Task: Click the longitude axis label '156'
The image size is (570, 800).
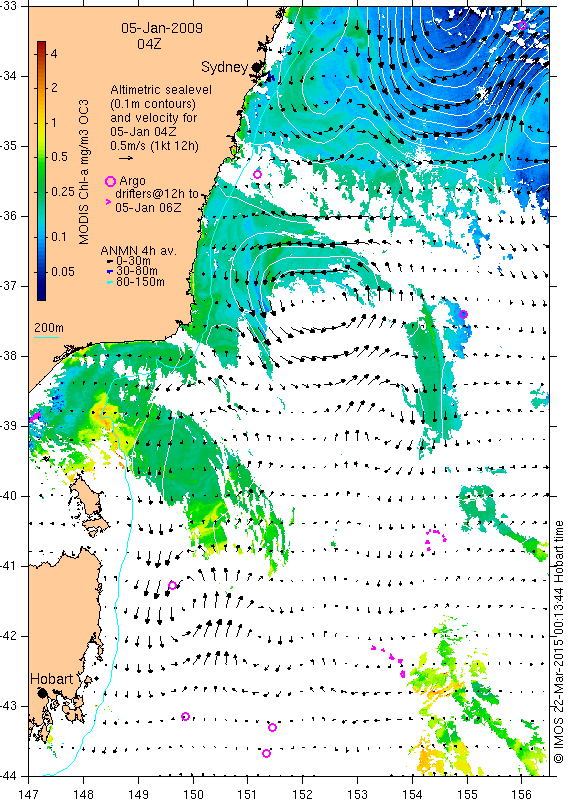Action: (x=522, y=794)
